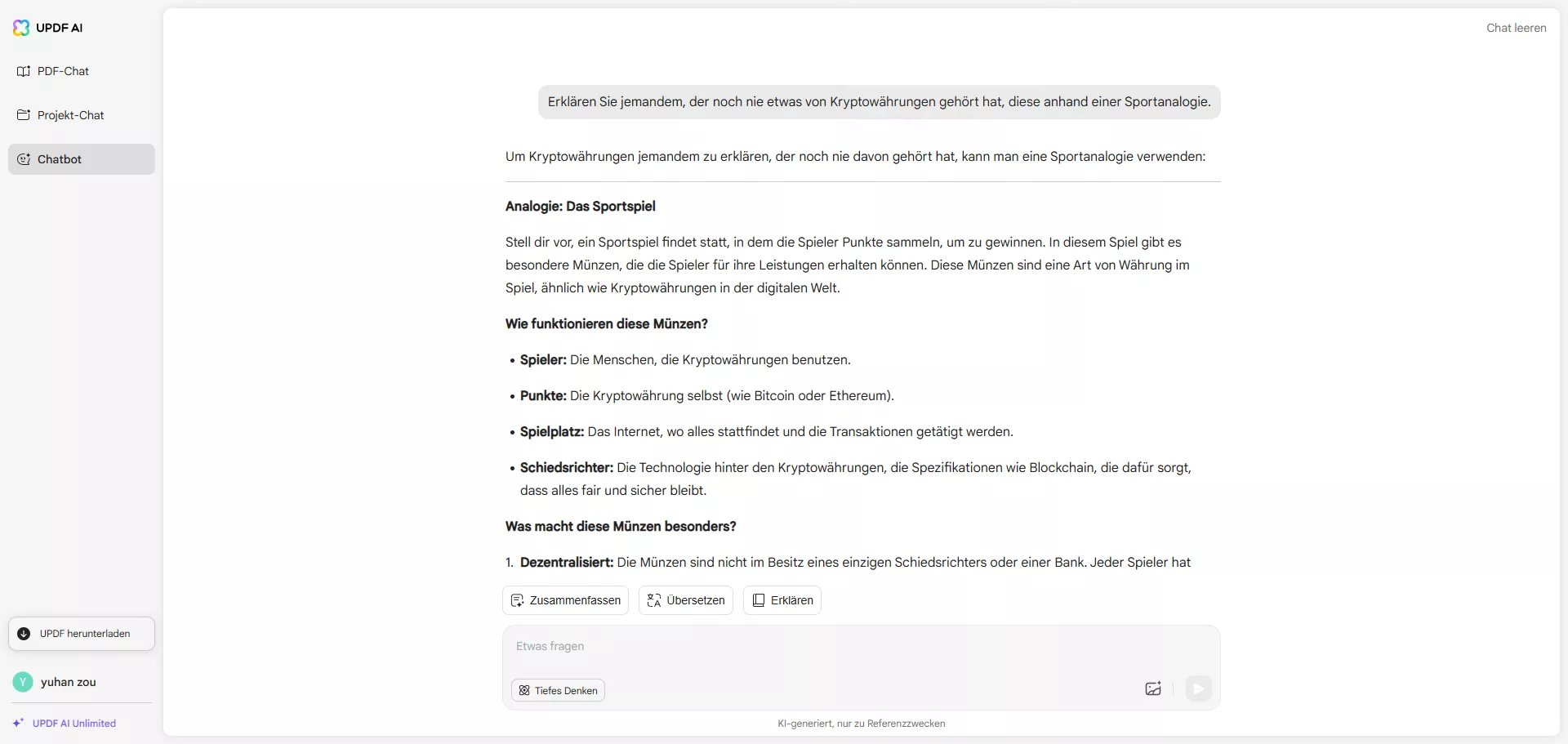Image resolution: width=1568 pixels, height=744 pixels.
Task: Open the Projekt-Chat section
Action: [x=69, y=115]
